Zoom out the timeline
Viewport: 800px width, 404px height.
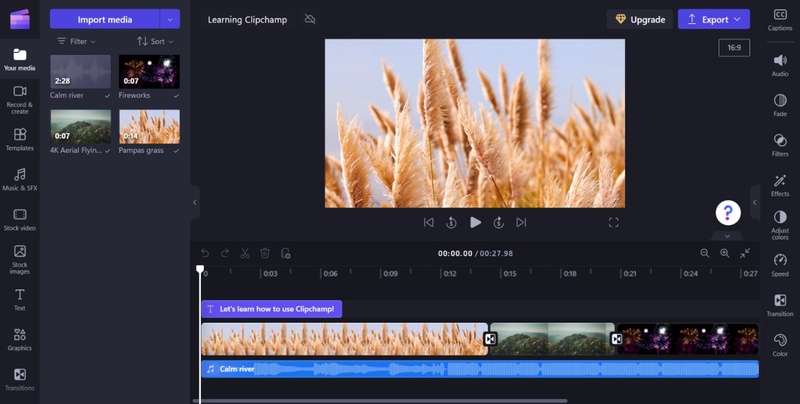pyautogui.click(x=705, y=253)
